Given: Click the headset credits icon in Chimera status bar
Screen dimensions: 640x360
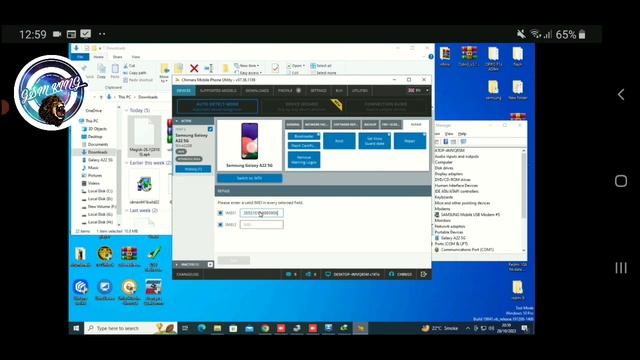Looking at the screenshot, I should click(391, 274).
